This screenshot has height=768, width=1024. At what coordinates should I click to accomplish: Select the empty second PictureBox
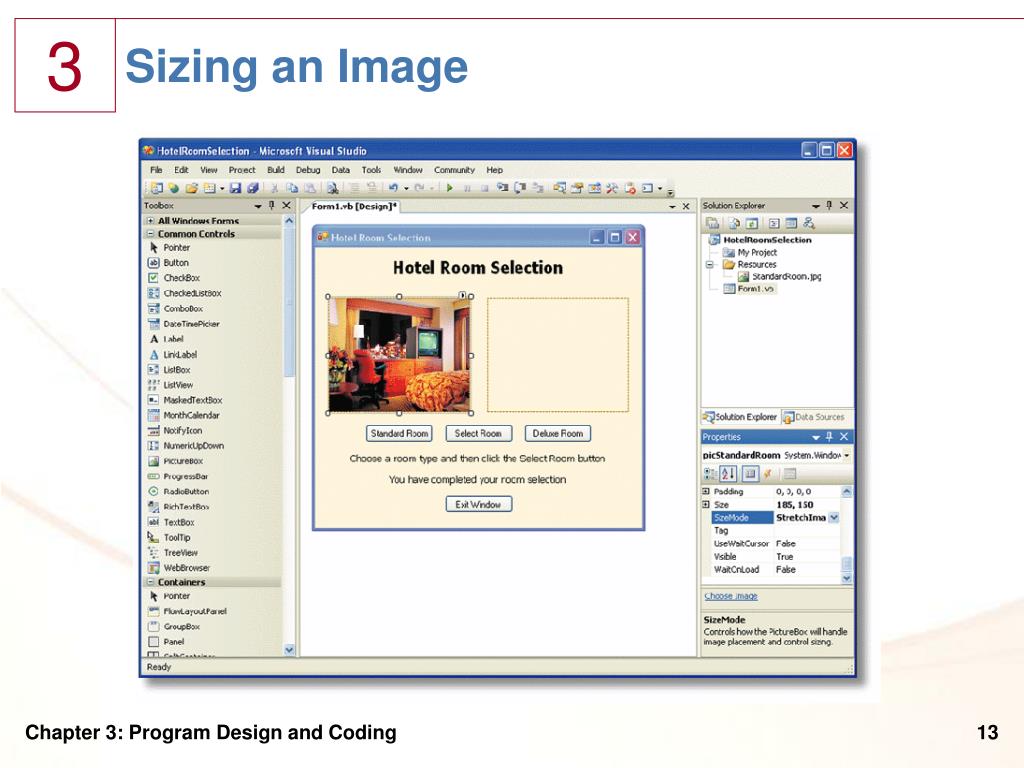click(x=558, y=355)
